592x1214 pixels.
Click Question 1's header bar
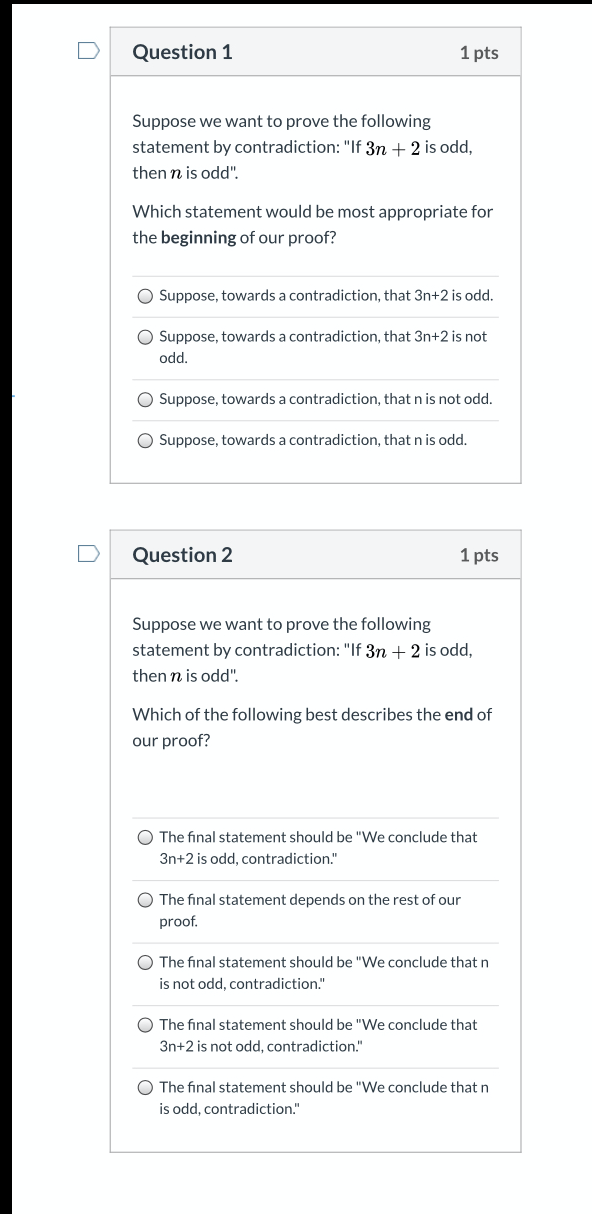coord(316,52)
